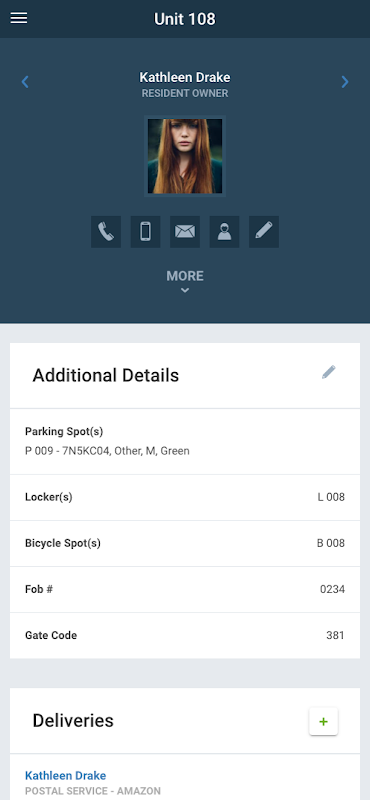370x800 pixels.
Task: Tap the edit resident pencil icon
Action: [264, 232]
